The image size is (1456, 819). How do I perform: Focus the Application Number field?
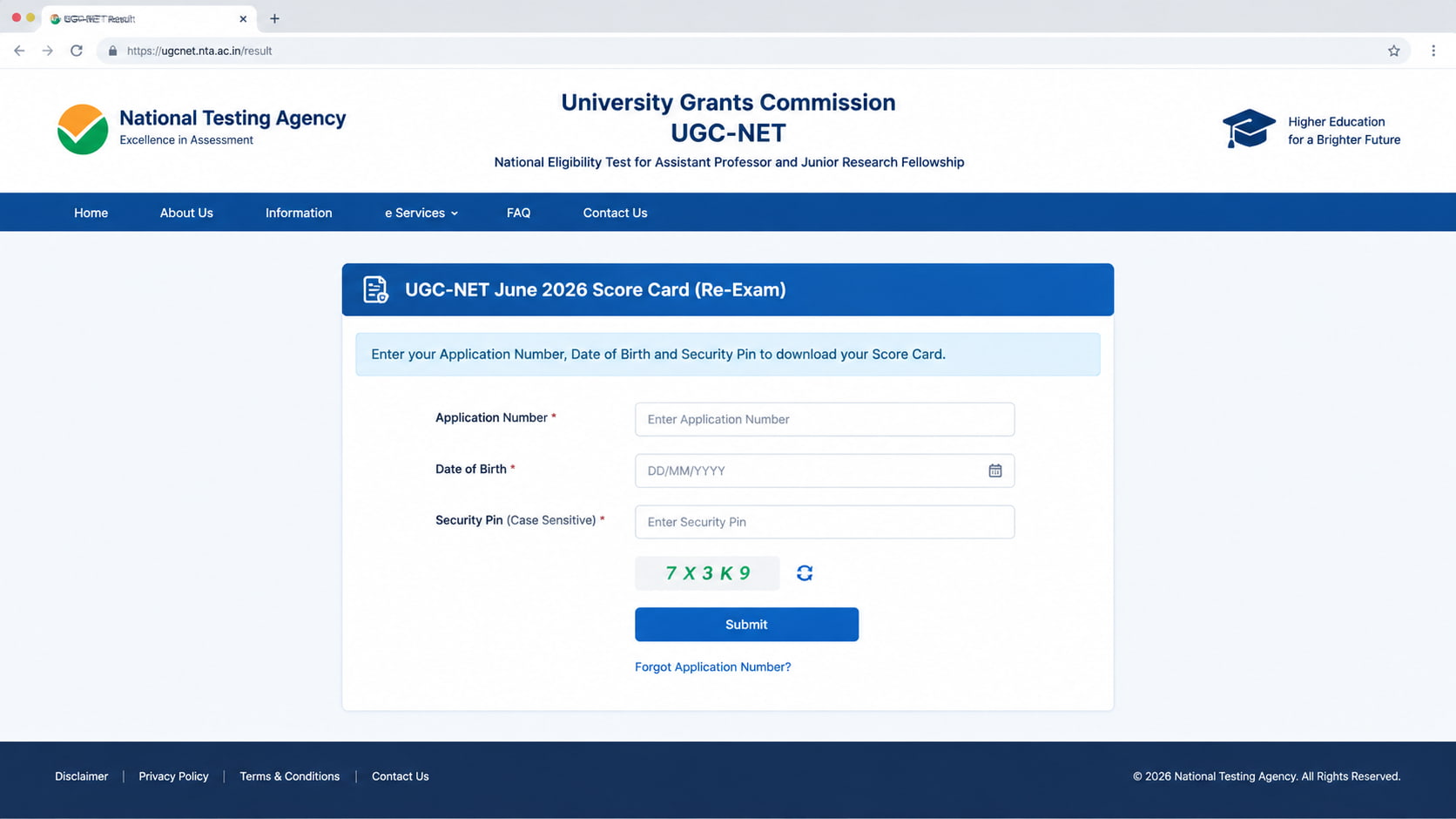coord(825,419)
